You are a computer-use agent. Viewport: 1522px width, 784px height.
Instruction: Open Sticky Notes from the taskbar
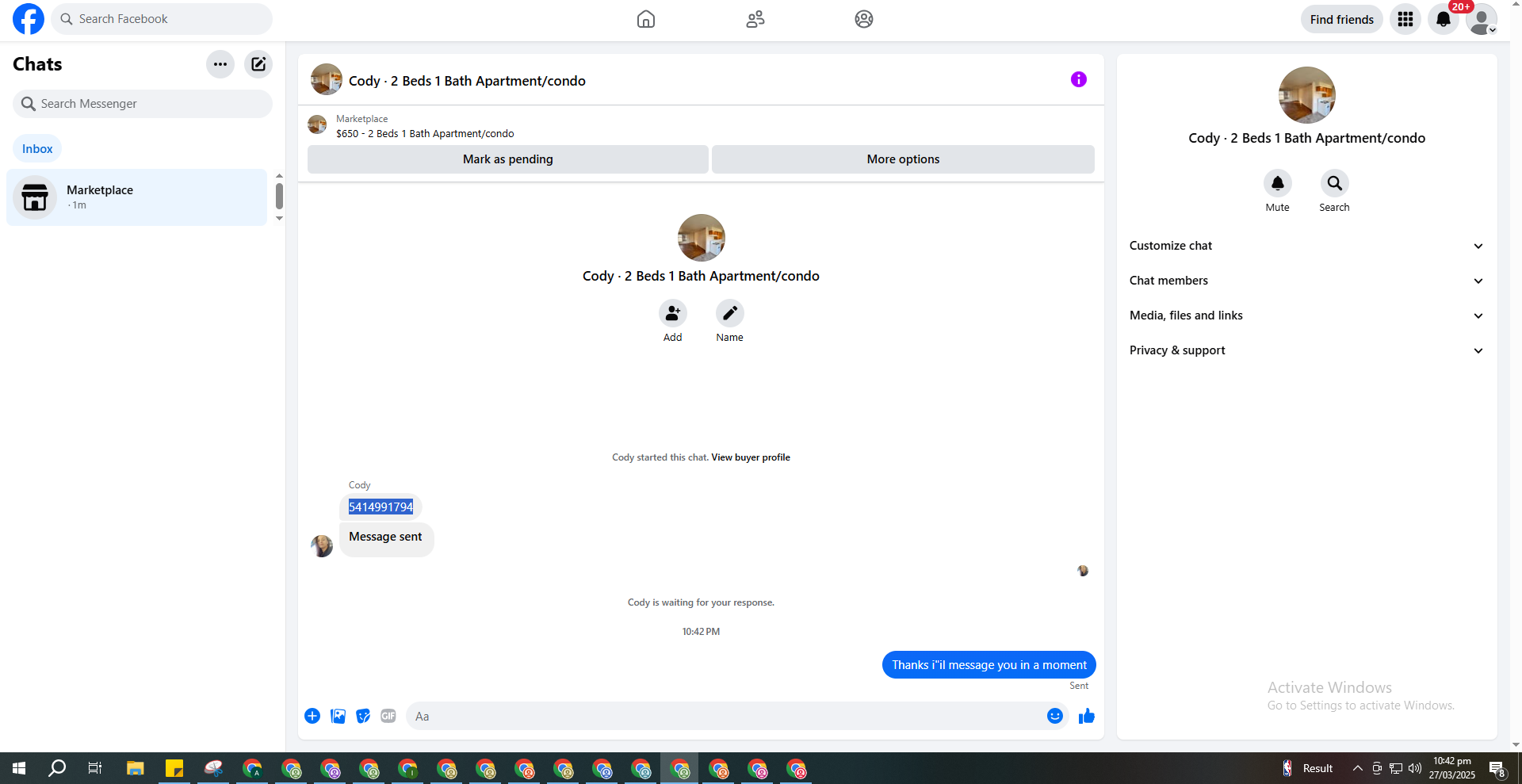[174, 768]
